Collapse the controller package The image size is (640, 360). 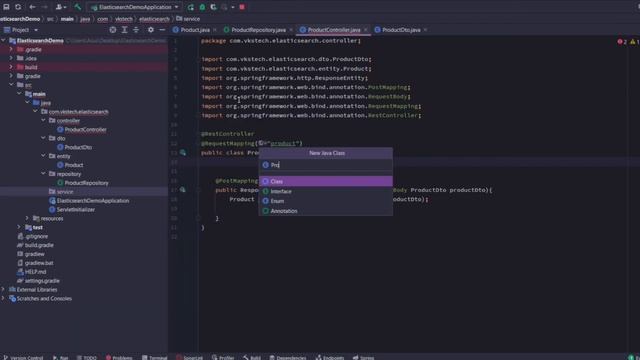pyautogui.click(x=43, y=120)
